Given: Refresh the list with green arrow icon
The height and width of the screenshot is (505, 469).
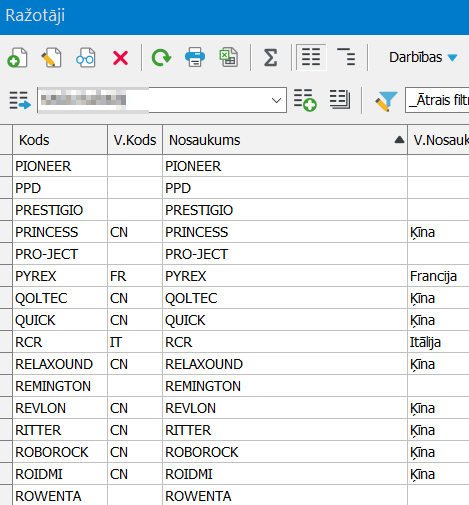Looking at the screenshot, I should (x=161, y=58).
